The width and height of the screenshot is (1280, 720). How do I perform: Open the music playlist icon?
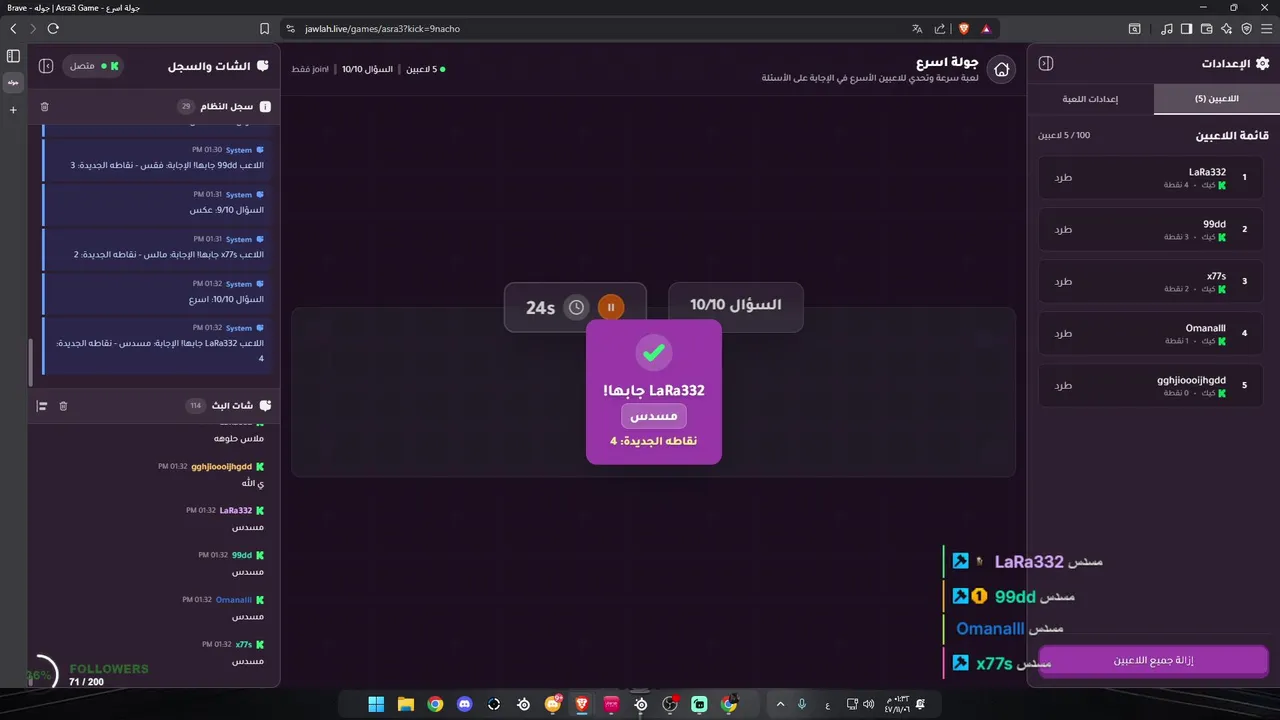1167,29
